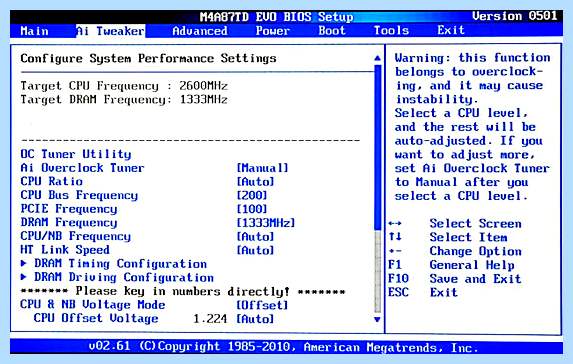573x364 pixels.
Task: Click Target DRAM Frequency 1333MHz line
Action: click(124, 100)
